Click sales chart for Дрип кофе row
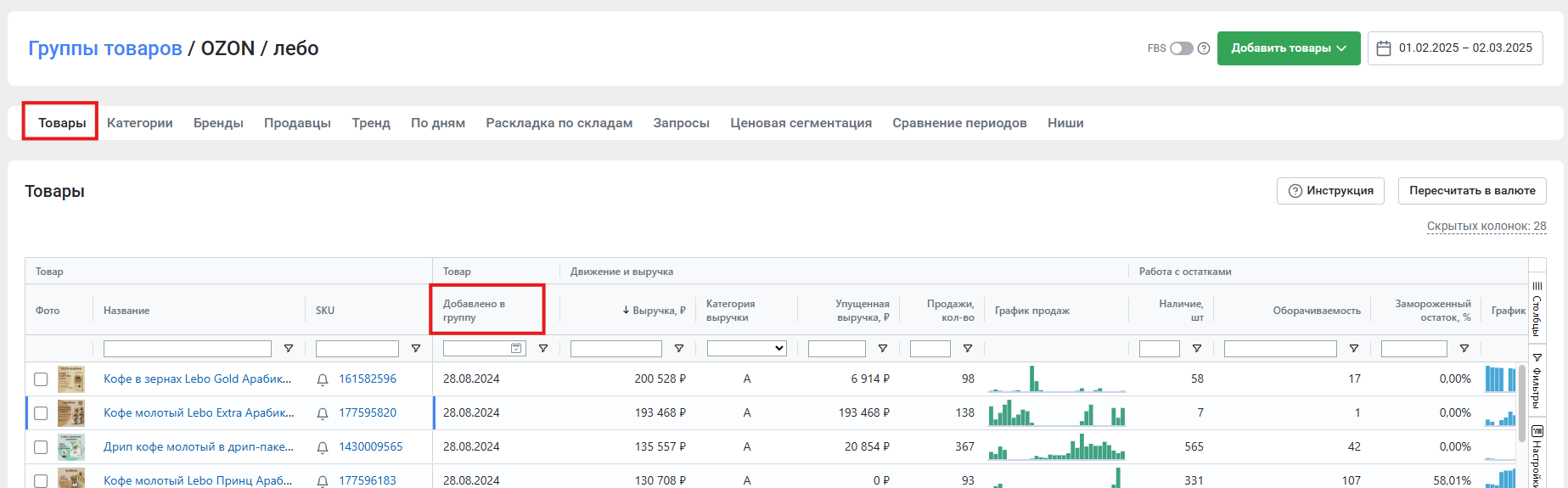Viewport: 1568px width, 488px height. (x=1057, y=447)
